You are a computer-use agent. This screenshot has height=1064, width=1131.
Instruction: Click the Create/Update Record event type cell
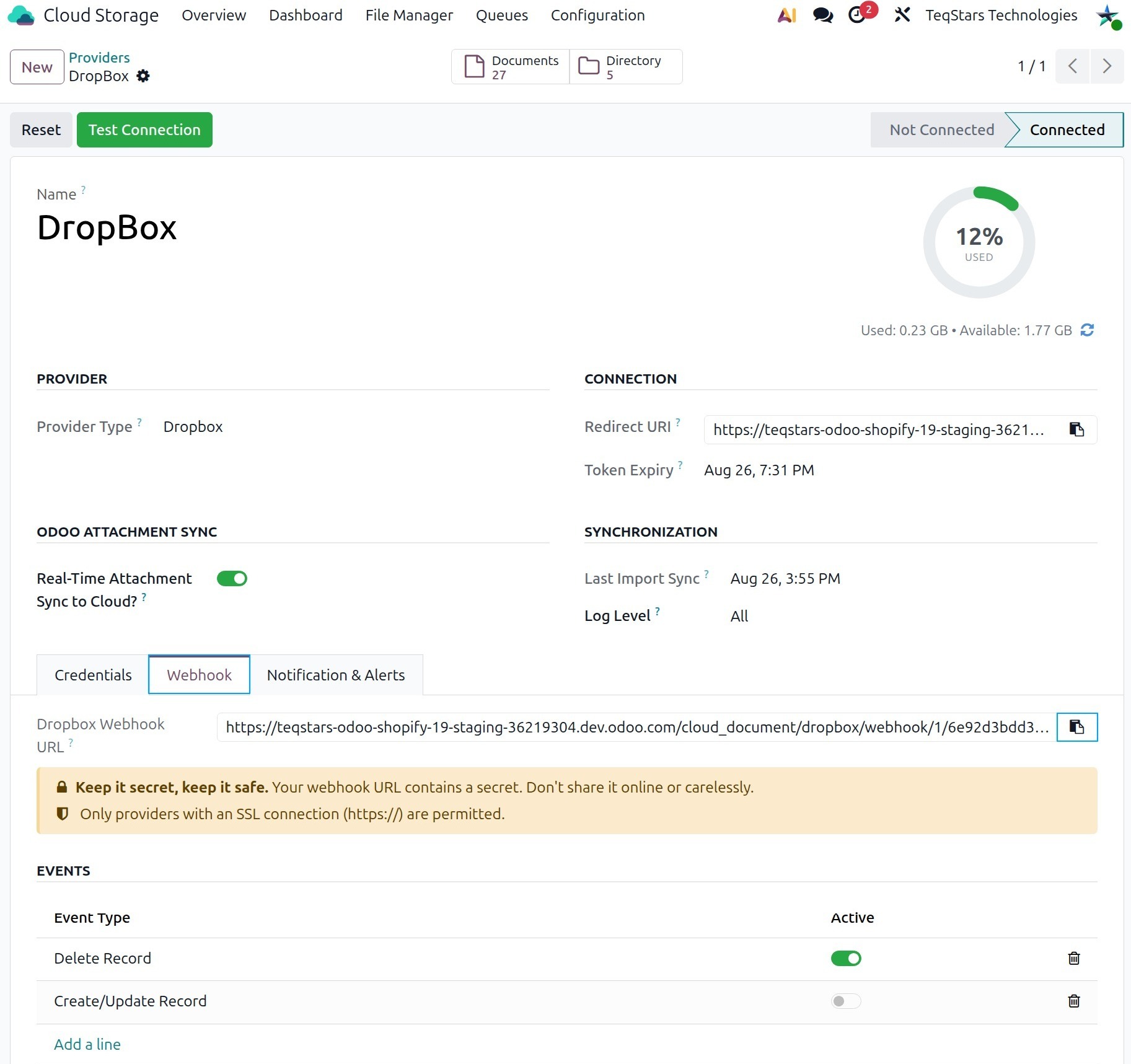tap(130, 1001)
